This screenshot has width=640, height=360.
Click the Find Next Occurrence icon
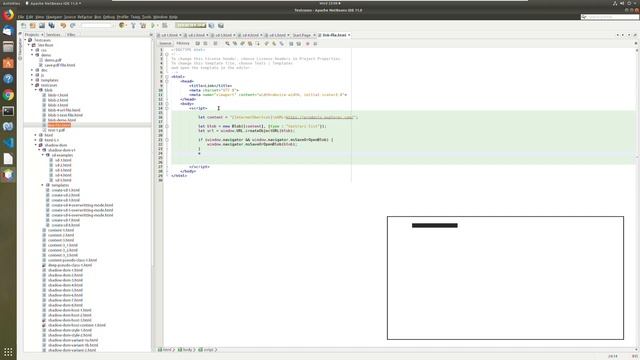(x=242, y=43)
